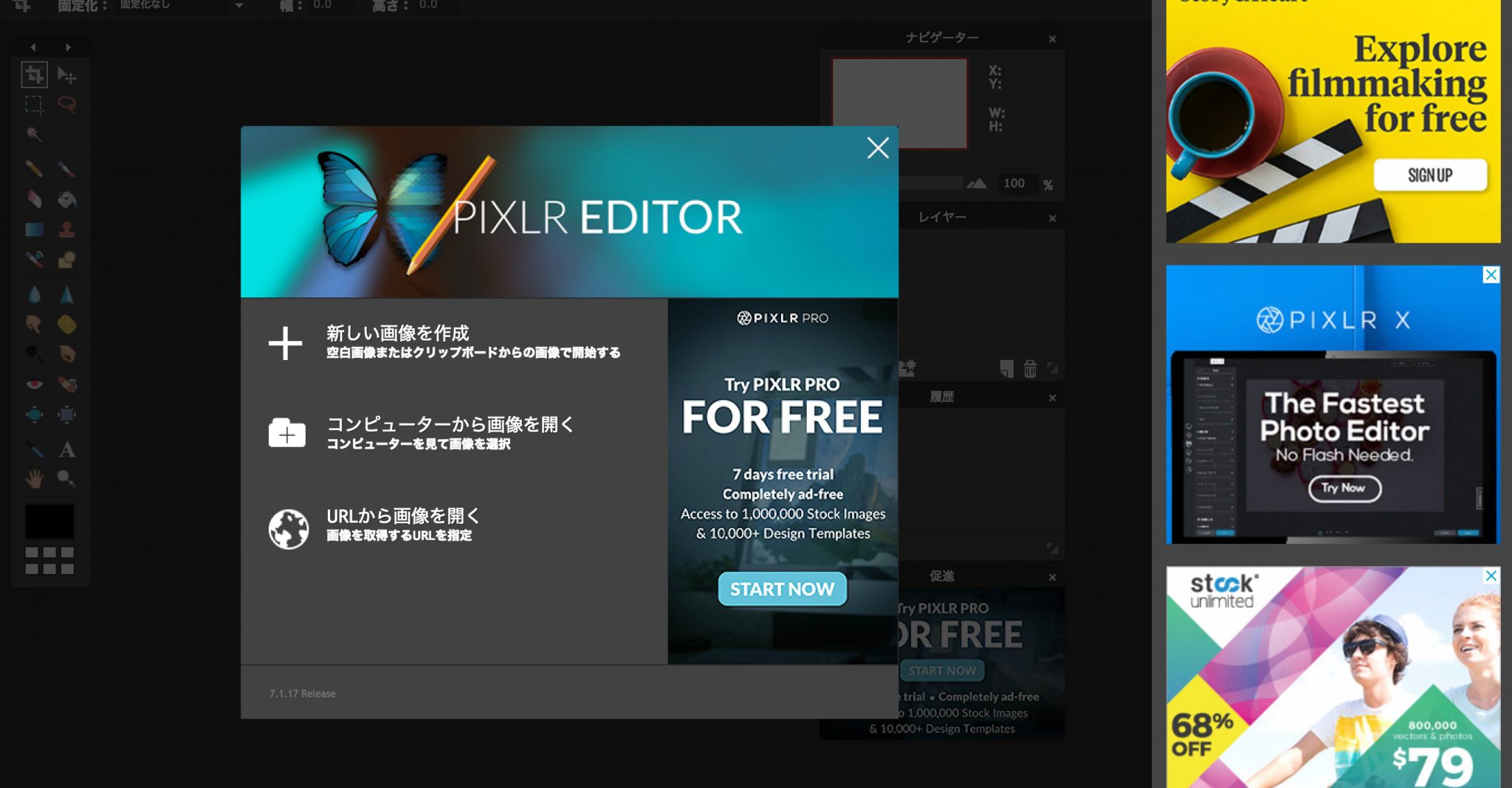
Task: Choose the Brush tool
Action: tap(66, 169)
